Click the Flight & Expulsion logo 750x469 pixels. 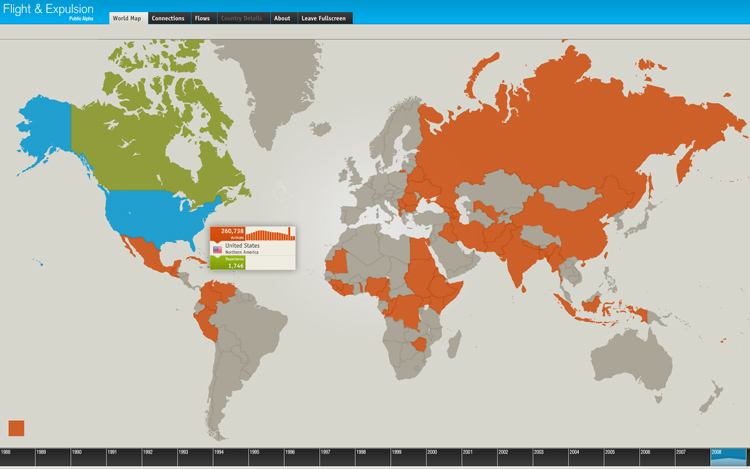click(48, 10)
